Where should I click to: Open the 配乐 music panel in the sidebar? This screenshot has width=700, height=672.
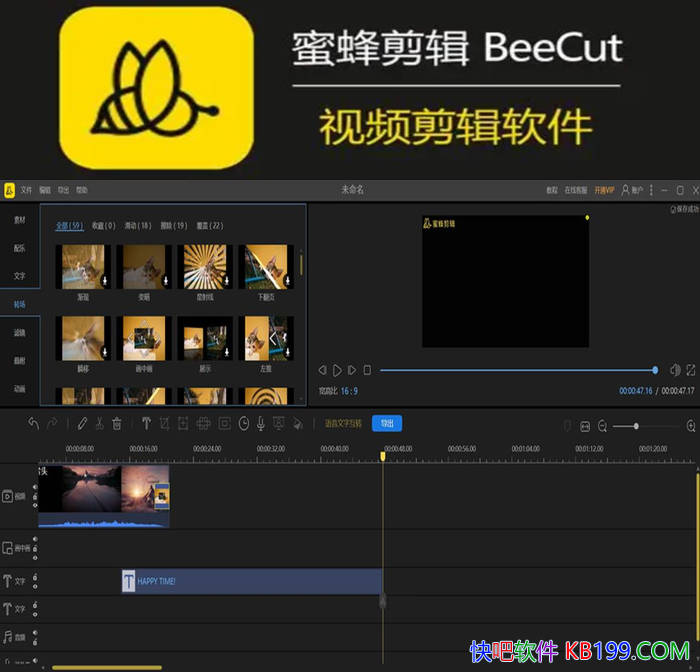(20, 248)
